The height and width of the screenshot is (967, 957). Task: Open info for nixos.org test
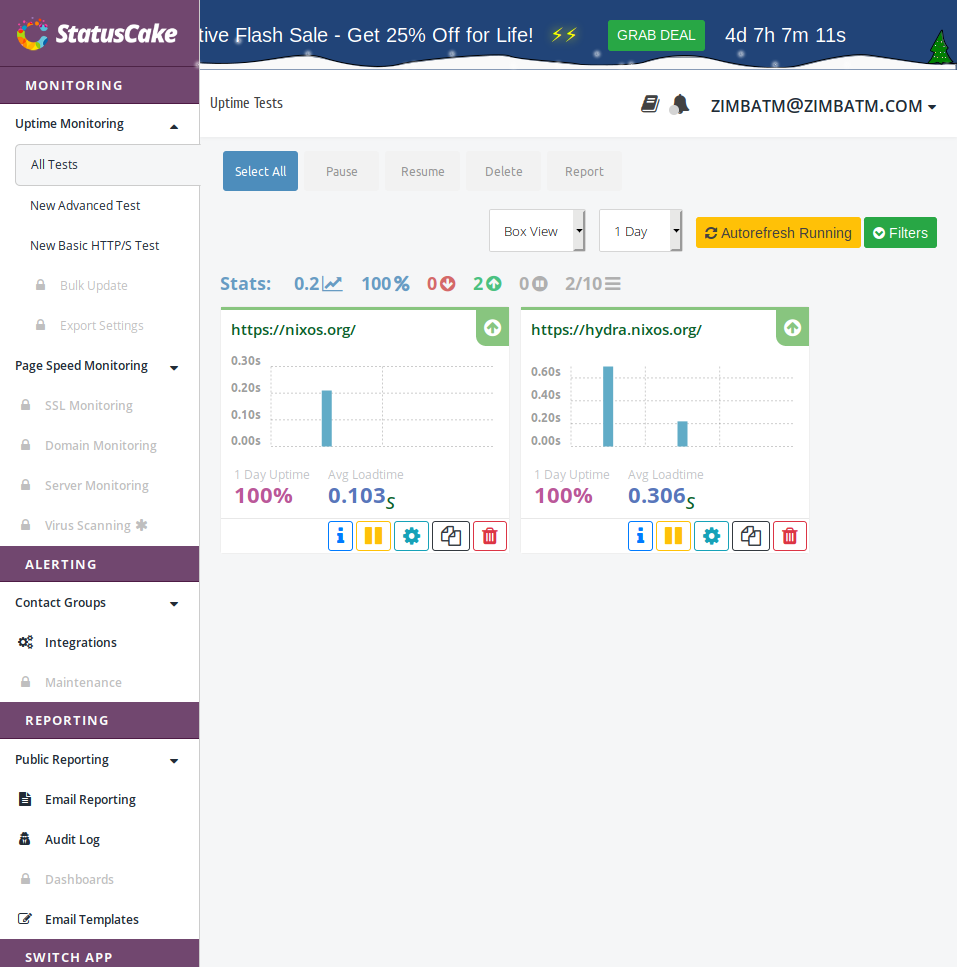pos(340,535)
